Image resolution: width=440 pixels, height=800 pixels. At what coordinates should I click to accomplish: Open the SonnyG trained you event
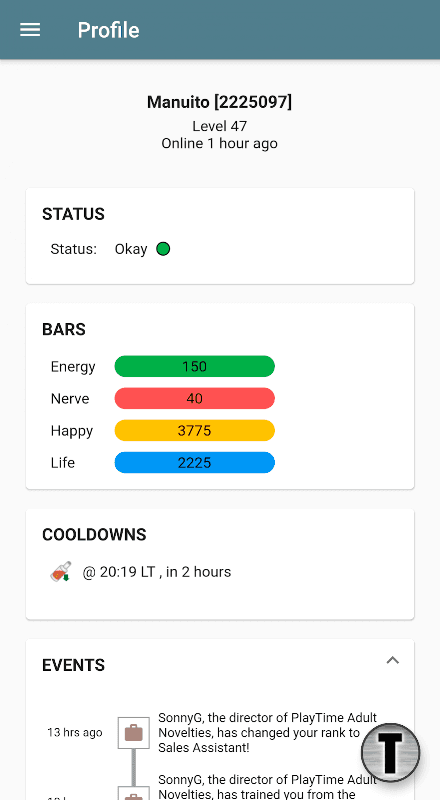point(268,787)
